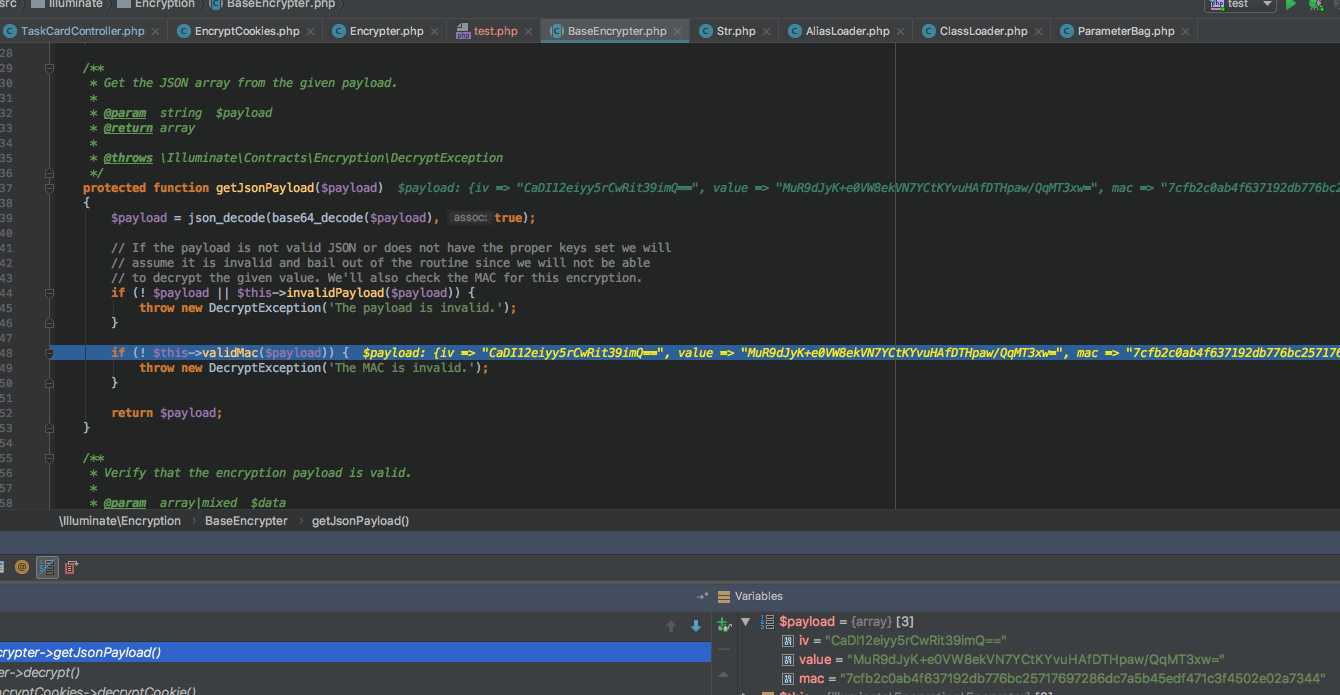Open the test run configuration dropdown
The image size is (1340, 695).
point(1240,5)
